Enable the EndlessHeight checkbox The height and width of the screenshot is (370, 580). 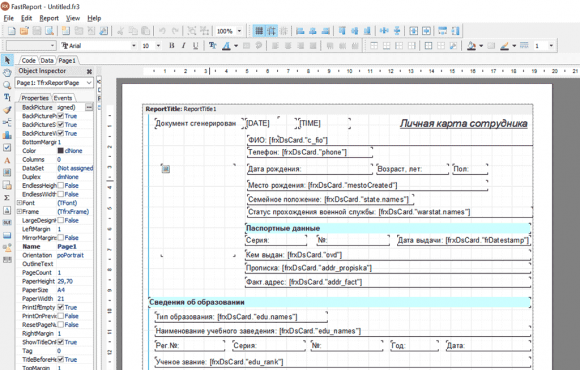click(61, 185)
